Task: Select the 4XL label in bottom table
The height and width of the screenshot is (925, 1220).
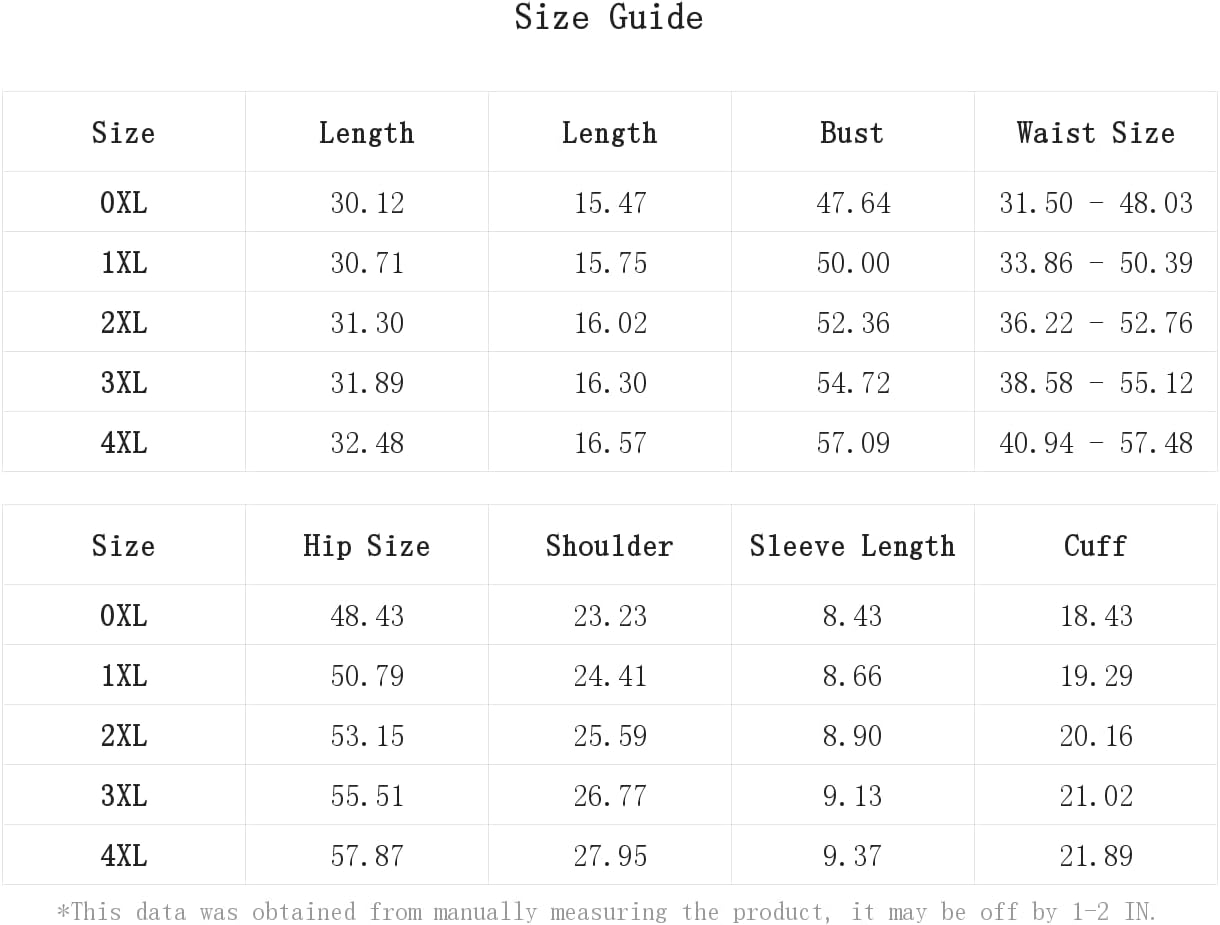Action: [124, 856]
